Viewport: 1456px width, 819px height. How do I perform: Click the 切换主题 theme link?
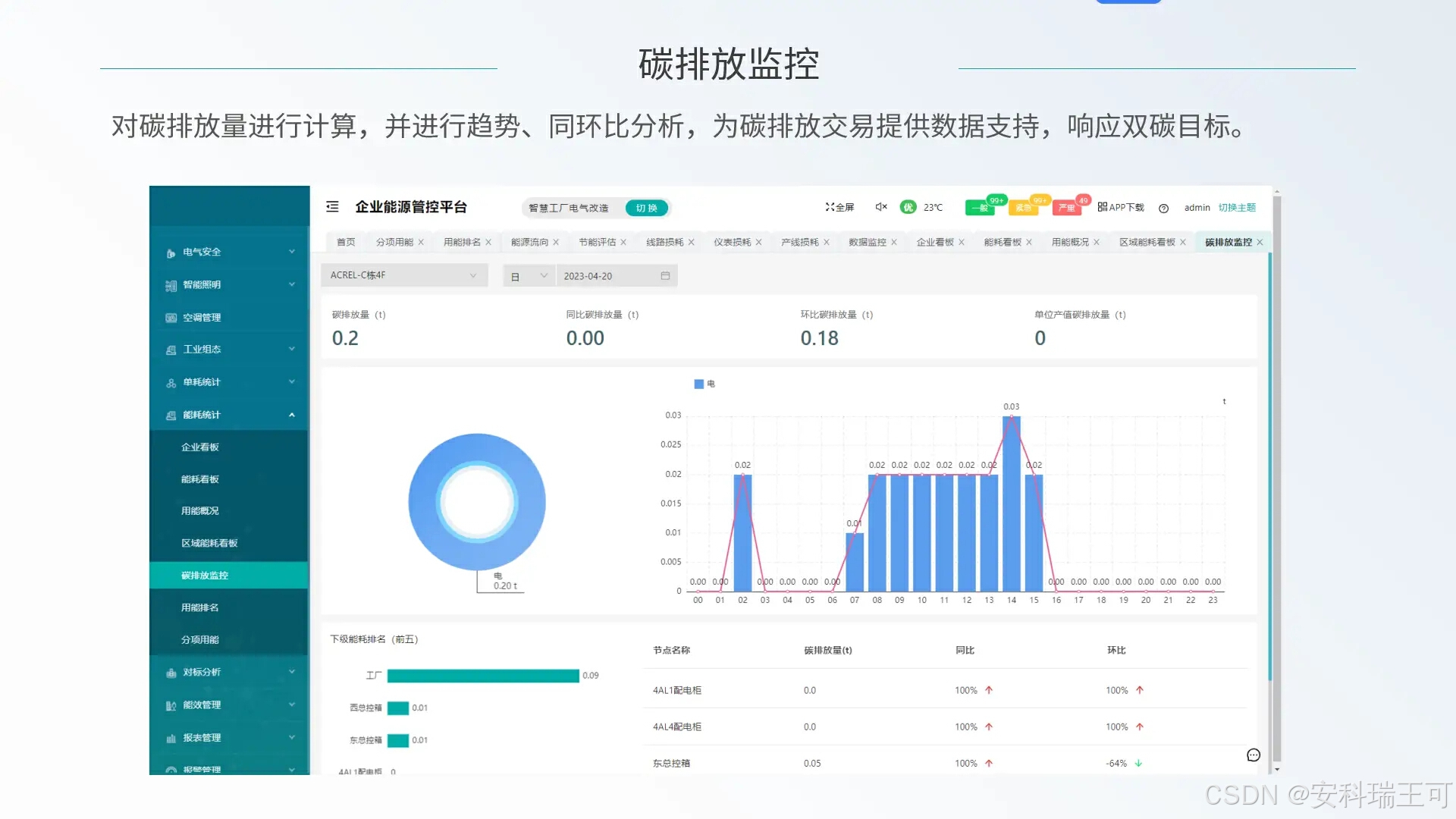pos(1237,207)
